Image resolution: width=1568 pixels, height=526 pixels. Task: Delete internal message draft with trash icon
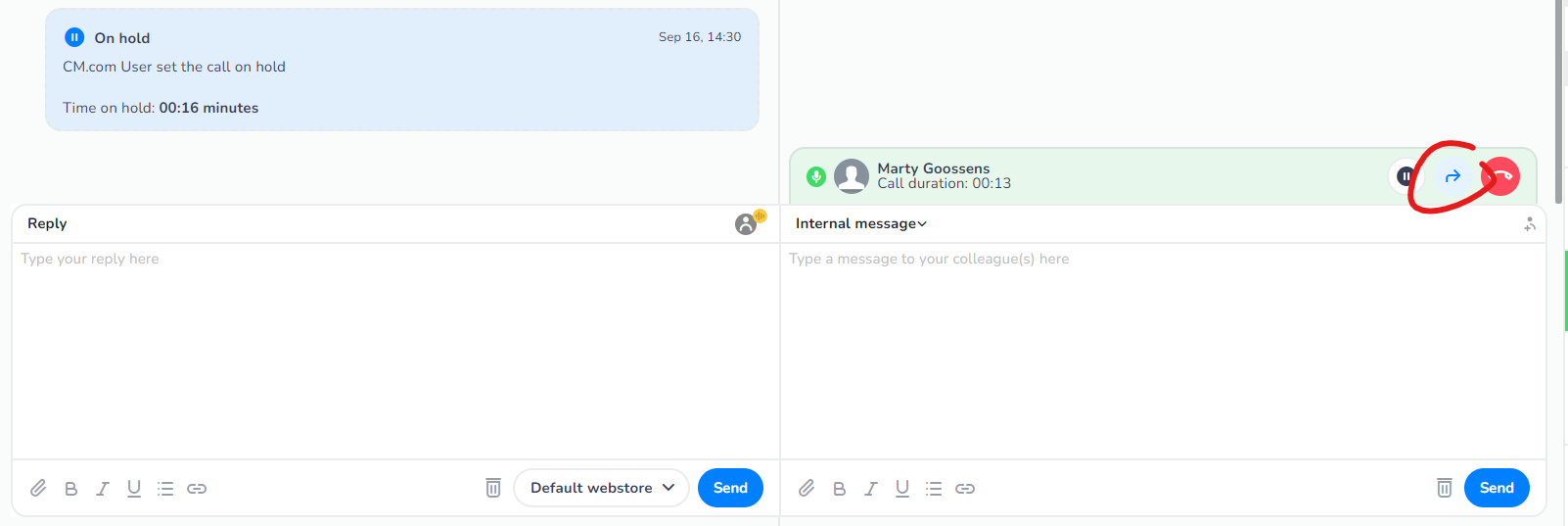1444,488
